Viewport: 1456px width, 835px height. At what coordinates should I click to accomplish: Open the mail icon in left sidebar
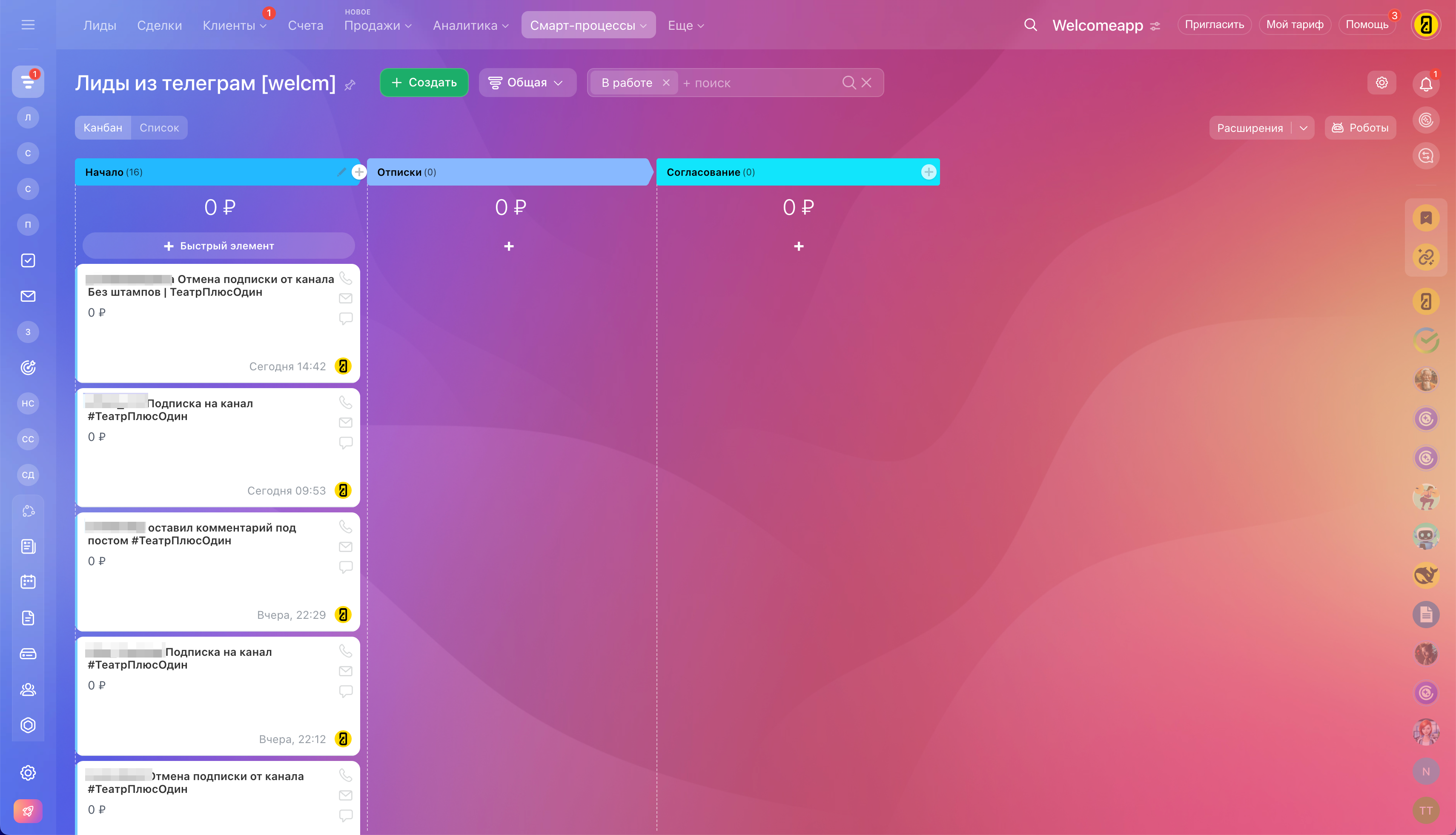coord(28,296)
